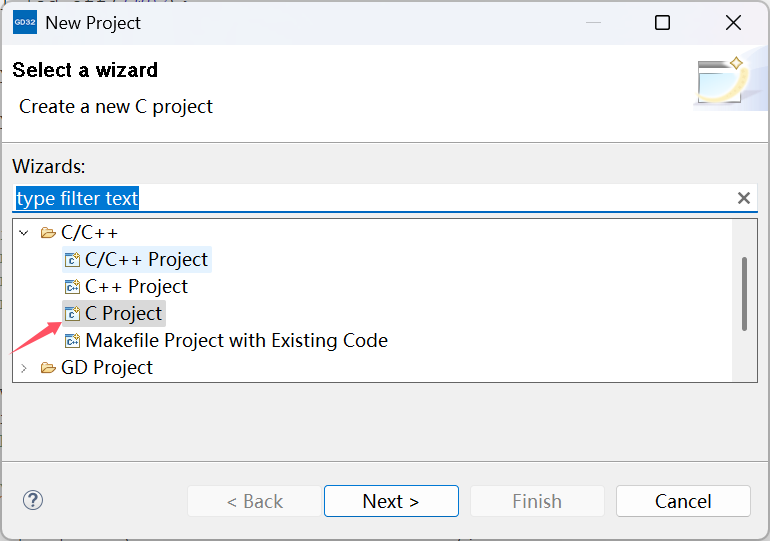Click the Next > button

[391, 501]
